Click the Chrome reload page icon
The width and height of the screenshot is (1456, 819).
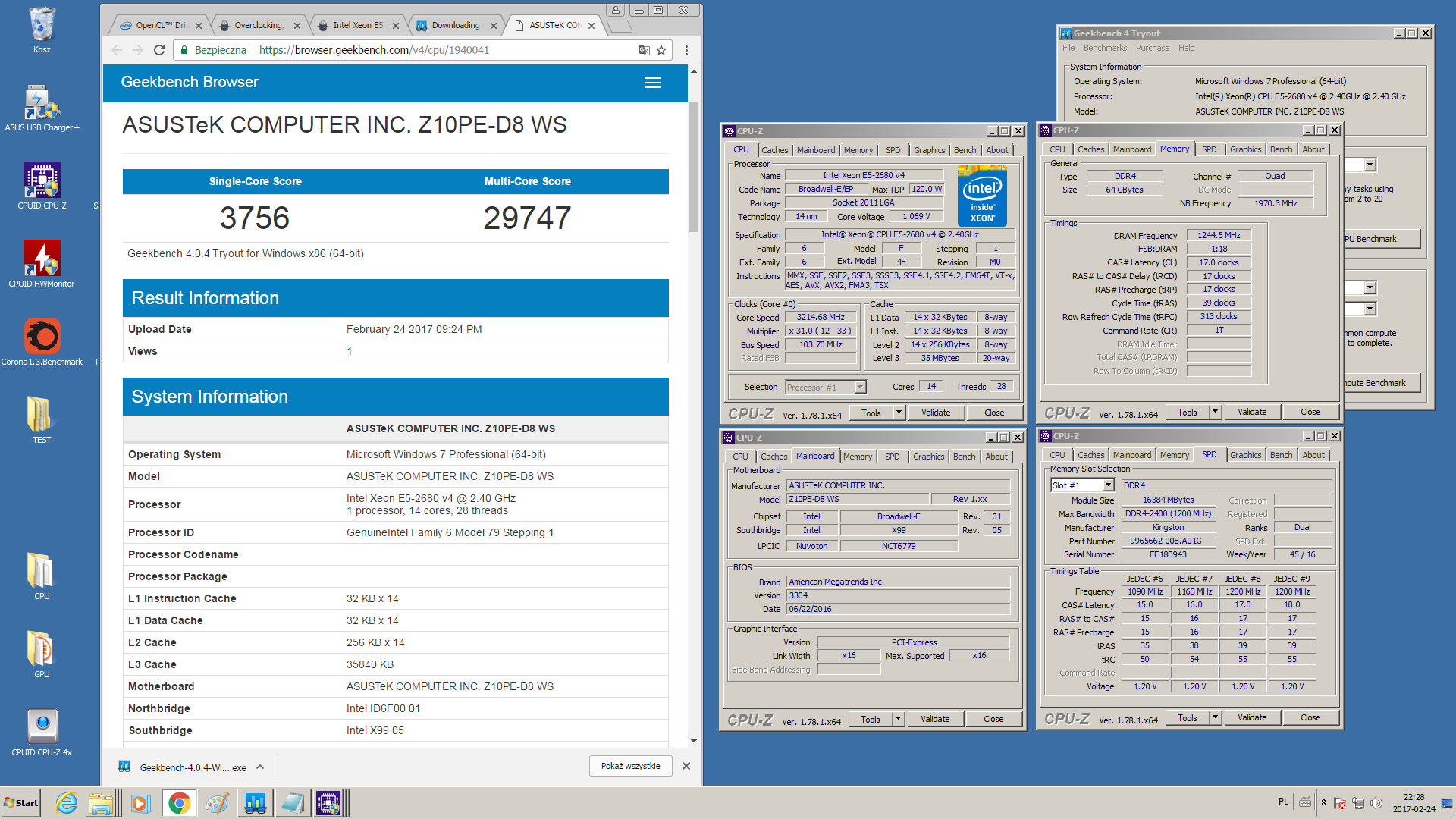point(159,50)
